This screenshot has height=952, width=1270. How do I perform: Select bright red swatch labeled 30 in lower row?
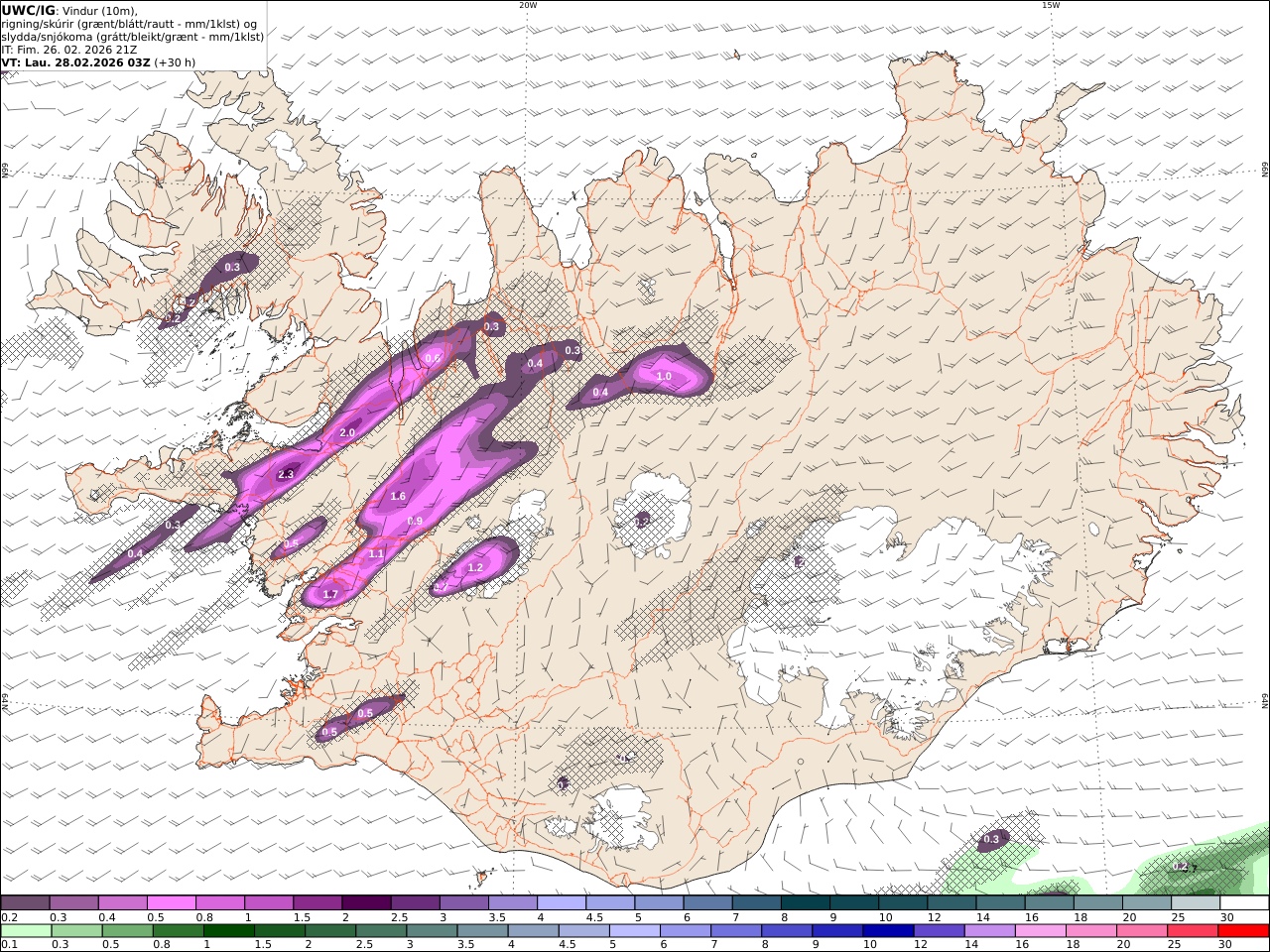coord(1243,931)
